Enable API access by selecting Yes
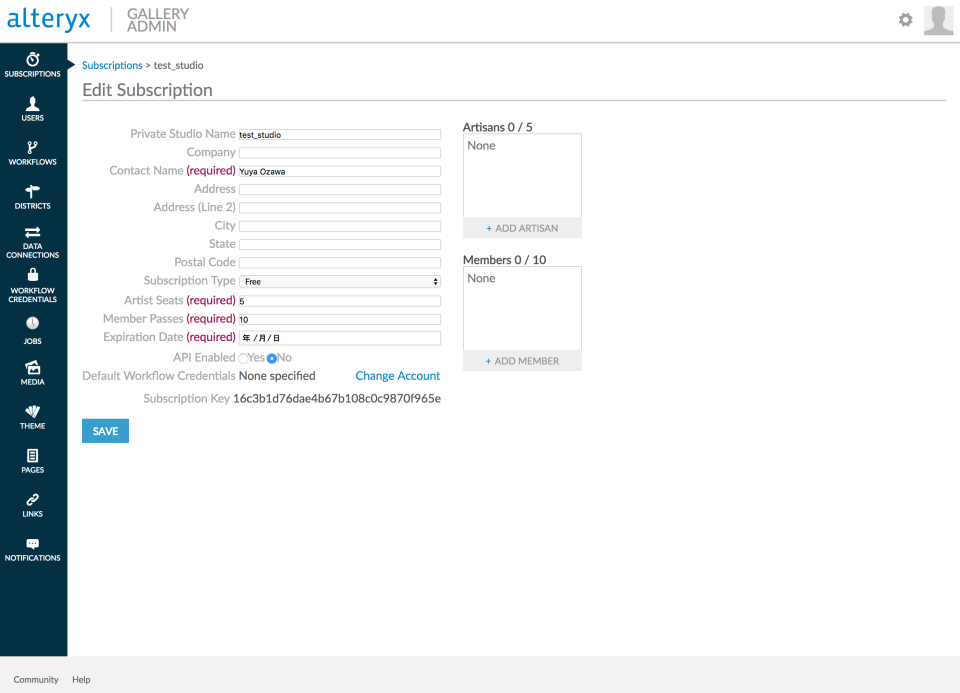Image resolution: width=960 pixels, height=693 pixels. click(x=243, y=357)
